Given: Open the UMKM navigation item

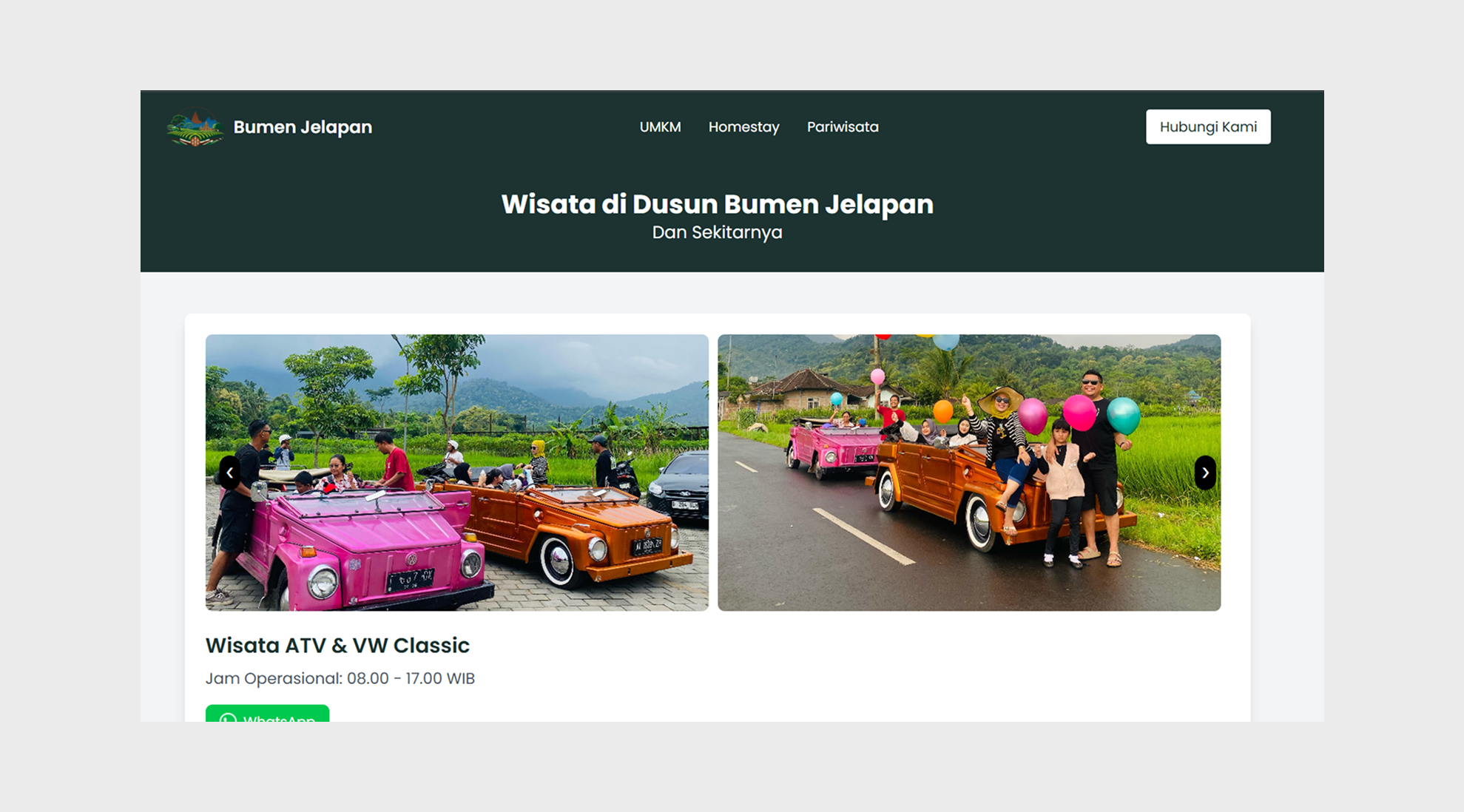Looking at the screenshot, I should (660, 126).
